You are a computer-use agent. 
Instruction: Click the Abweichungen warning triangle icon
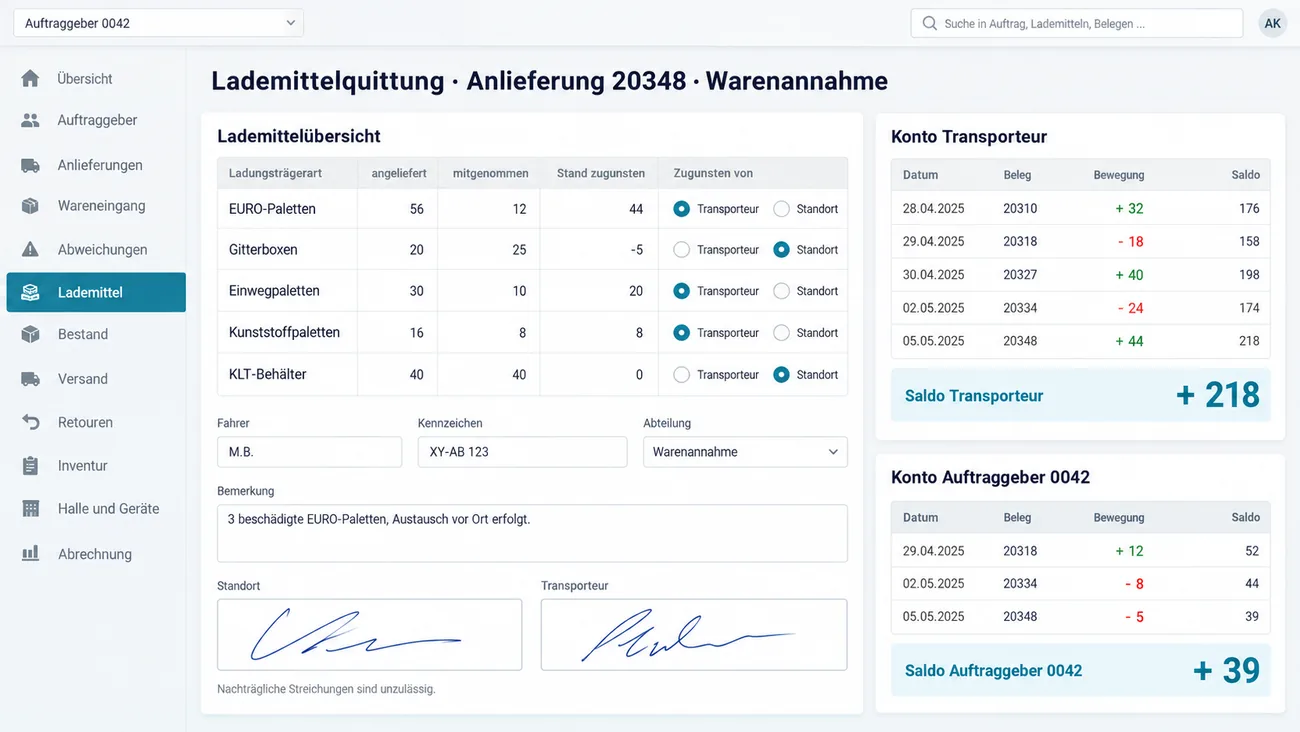[30, 249]
